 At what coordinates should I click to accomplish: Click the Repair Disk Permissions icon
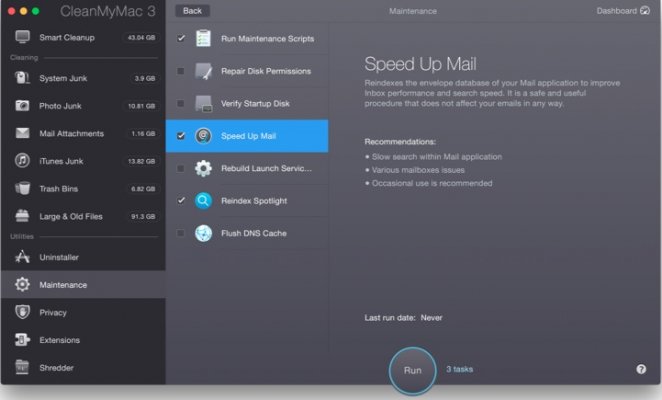[203, 71]
